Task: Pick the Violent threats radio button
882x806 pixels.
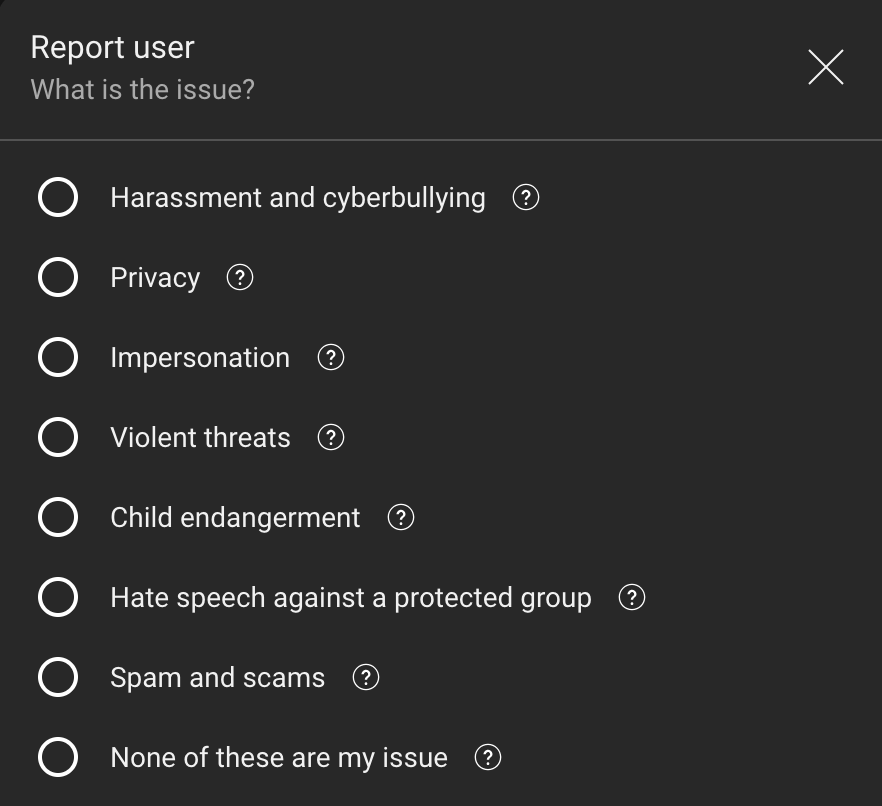Action: [x=58, y=438]
